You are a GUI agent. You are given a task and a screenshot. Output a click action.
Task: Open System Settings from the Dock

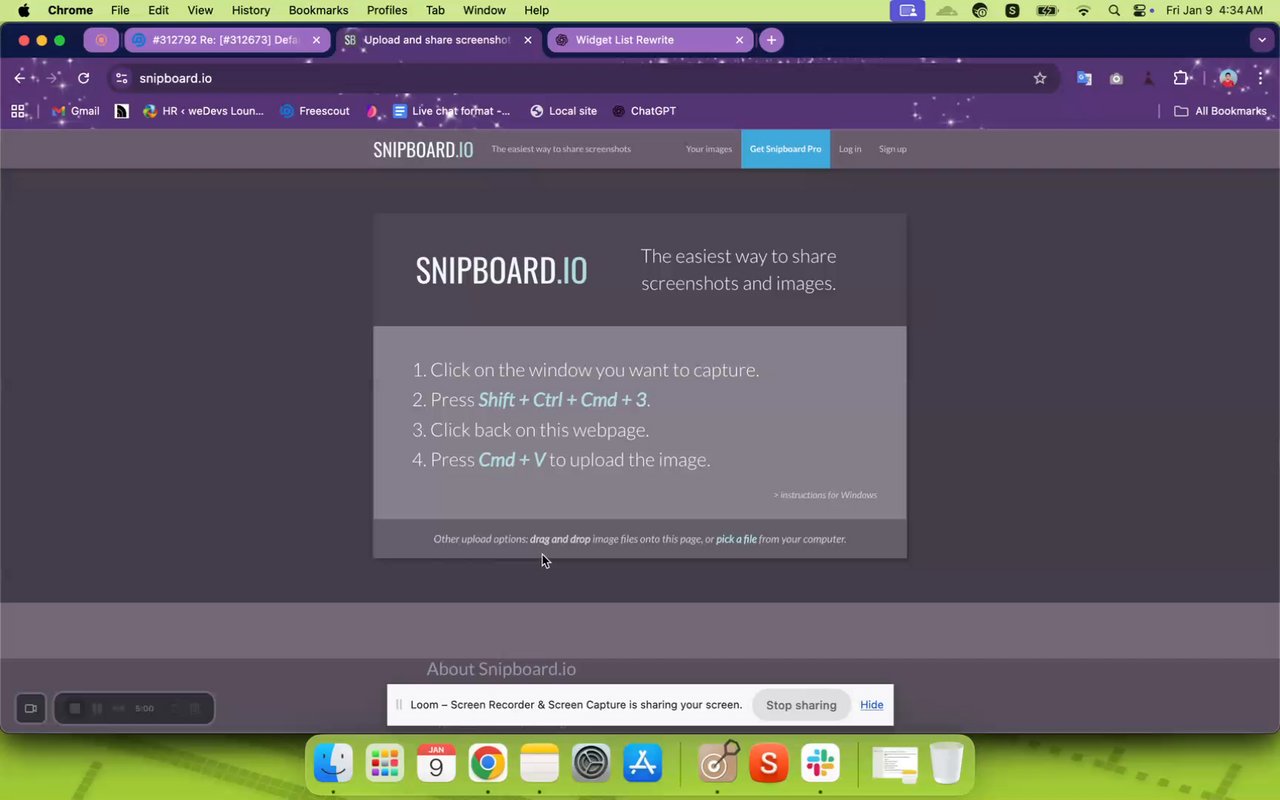(x=591, y=764)
